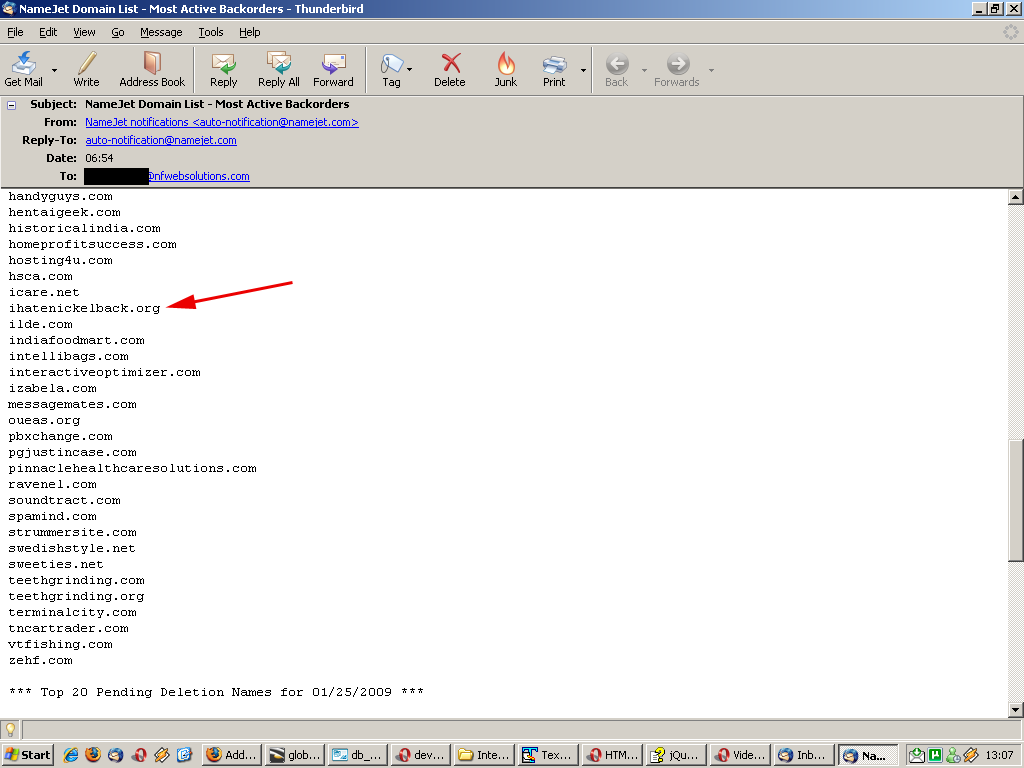
Task: Open the View menu
Action: click(84, 32)
